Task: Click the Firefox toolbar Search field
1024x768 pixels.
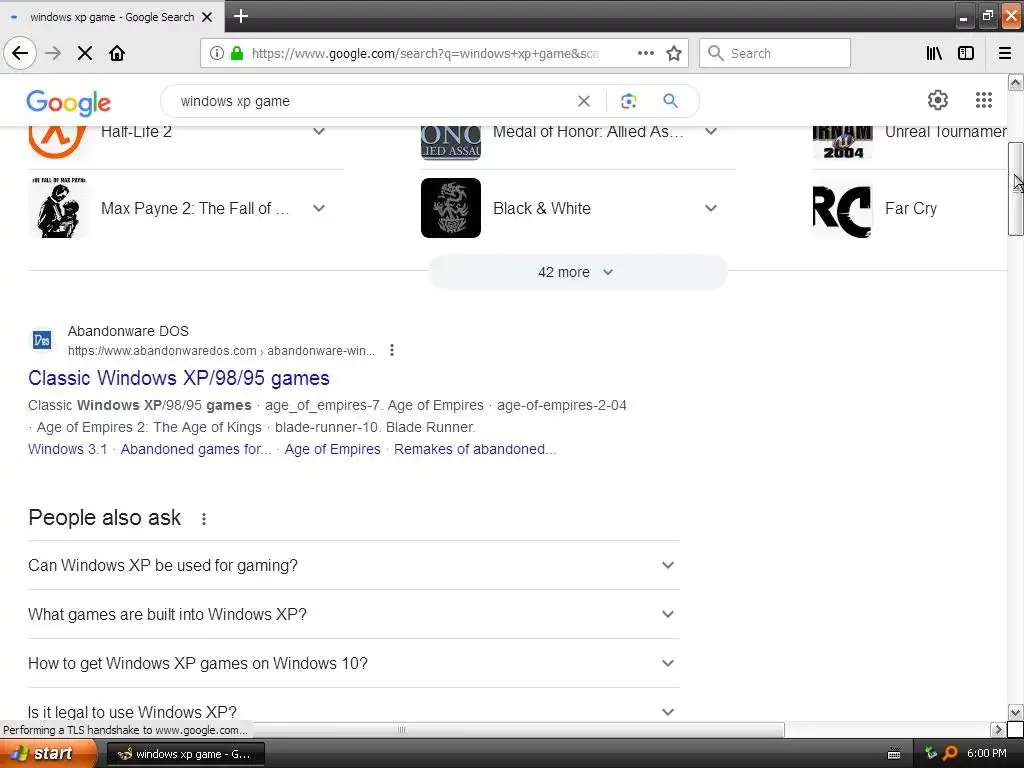Action: (775, 53)
